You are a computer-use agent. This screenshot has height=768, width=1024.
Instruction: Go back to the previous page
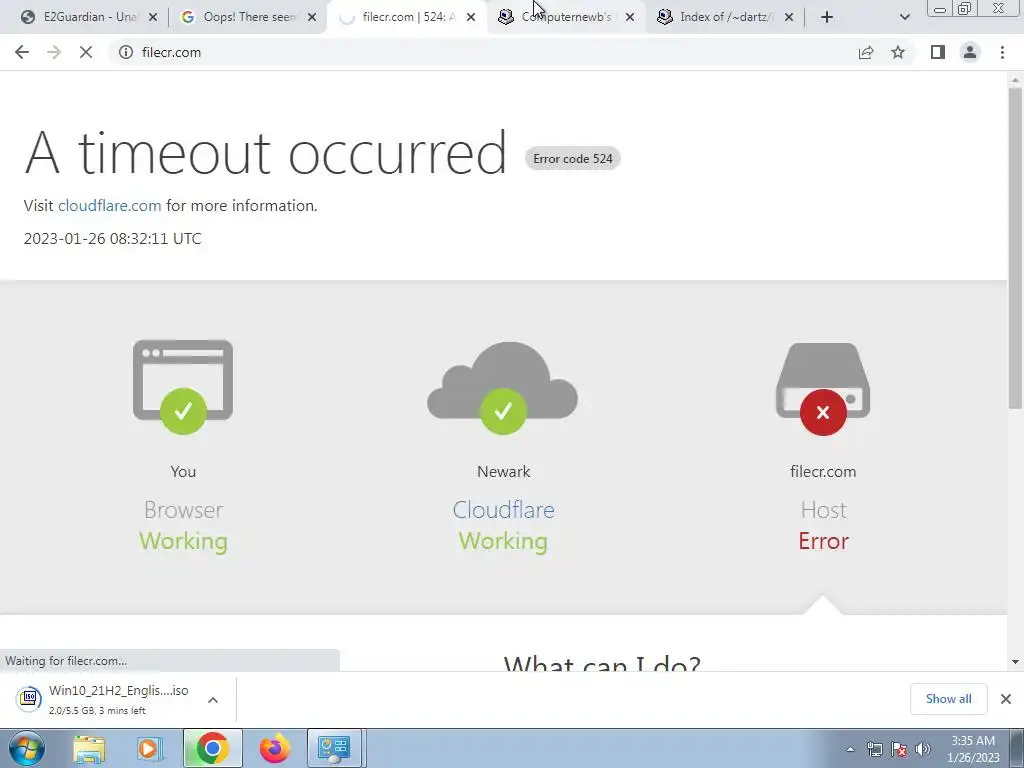22,52
